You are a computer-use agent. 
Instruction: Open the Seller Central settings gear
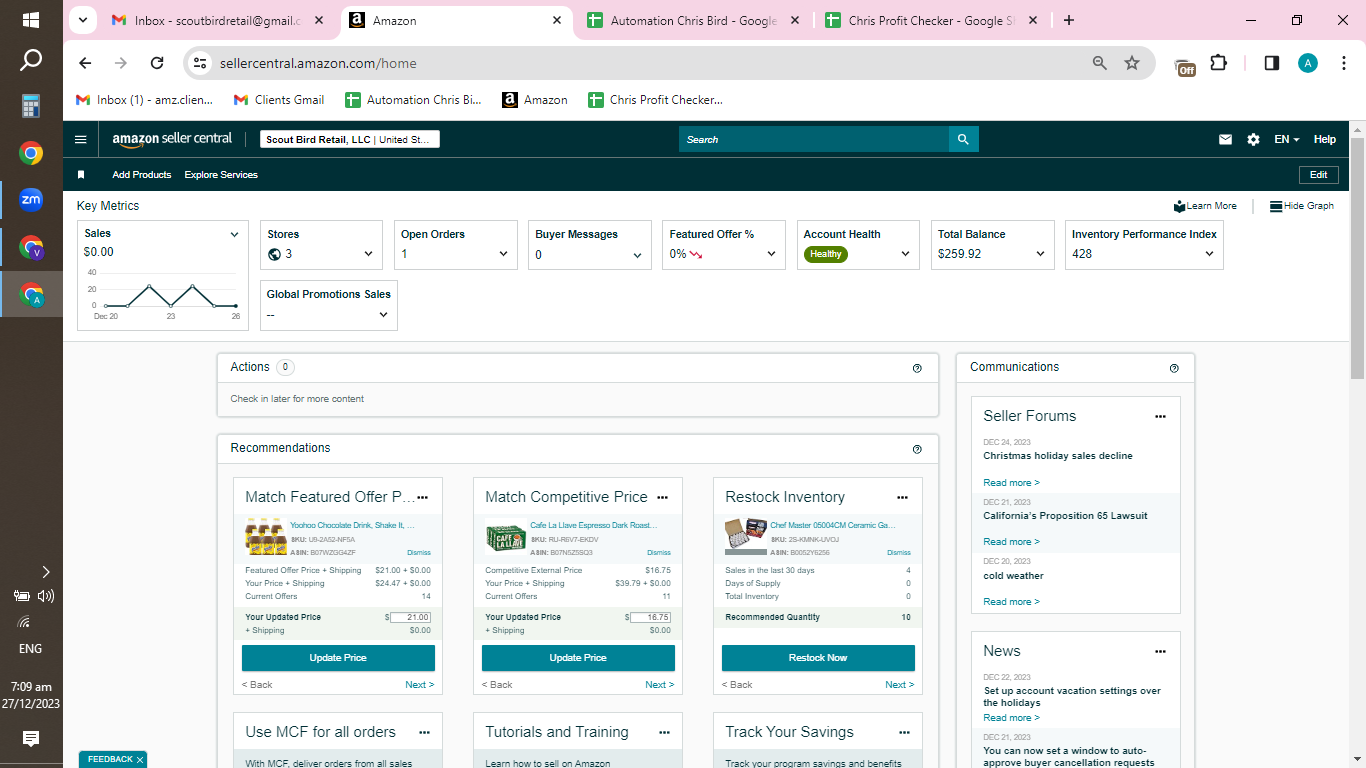(1253, 140)
